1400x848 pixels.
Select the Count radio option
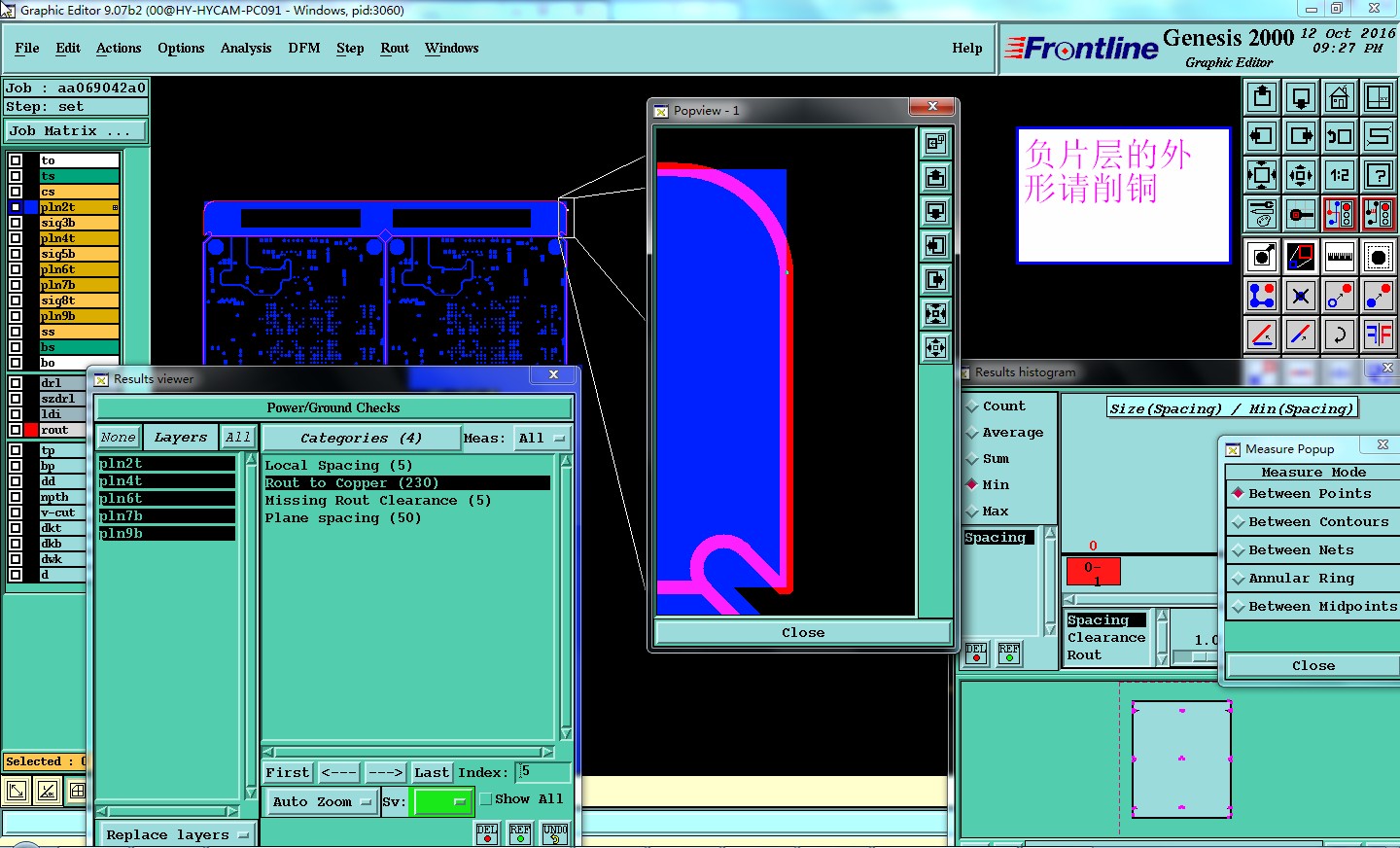(x=971, y=406)
